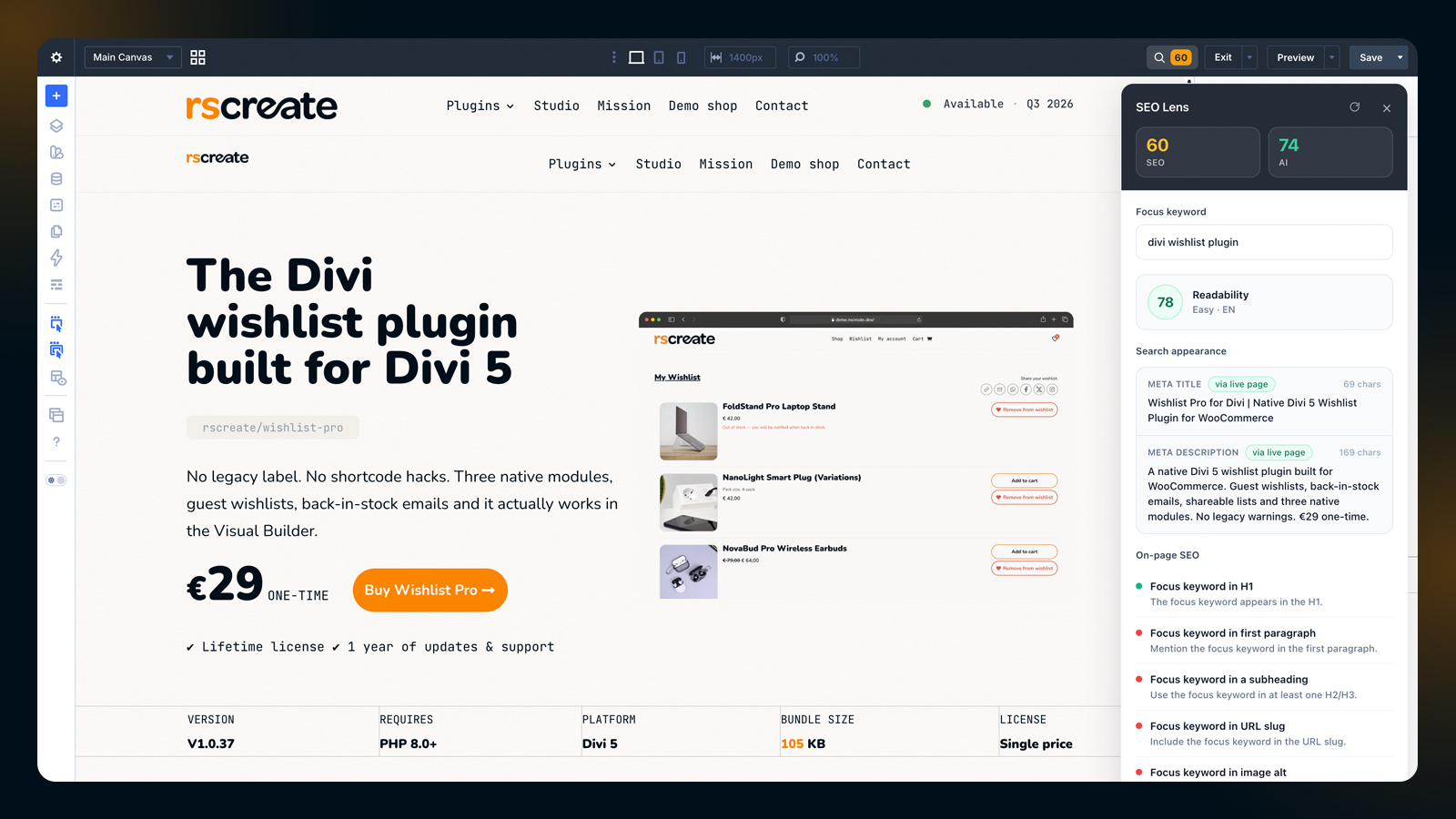Click the V1.0.37 version value
Image resolution: width=1456 pixels, height=819 pixels.
[x=211, y=743]
